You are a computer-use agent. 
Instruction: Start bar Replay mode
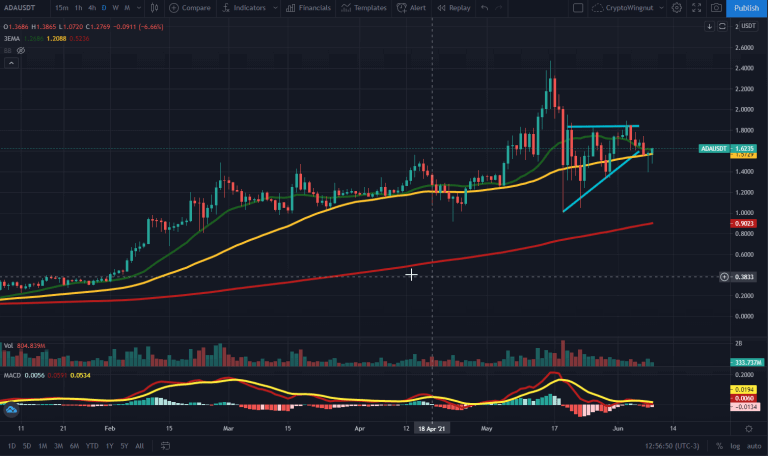pyautogui.click(x=454, y=8)
